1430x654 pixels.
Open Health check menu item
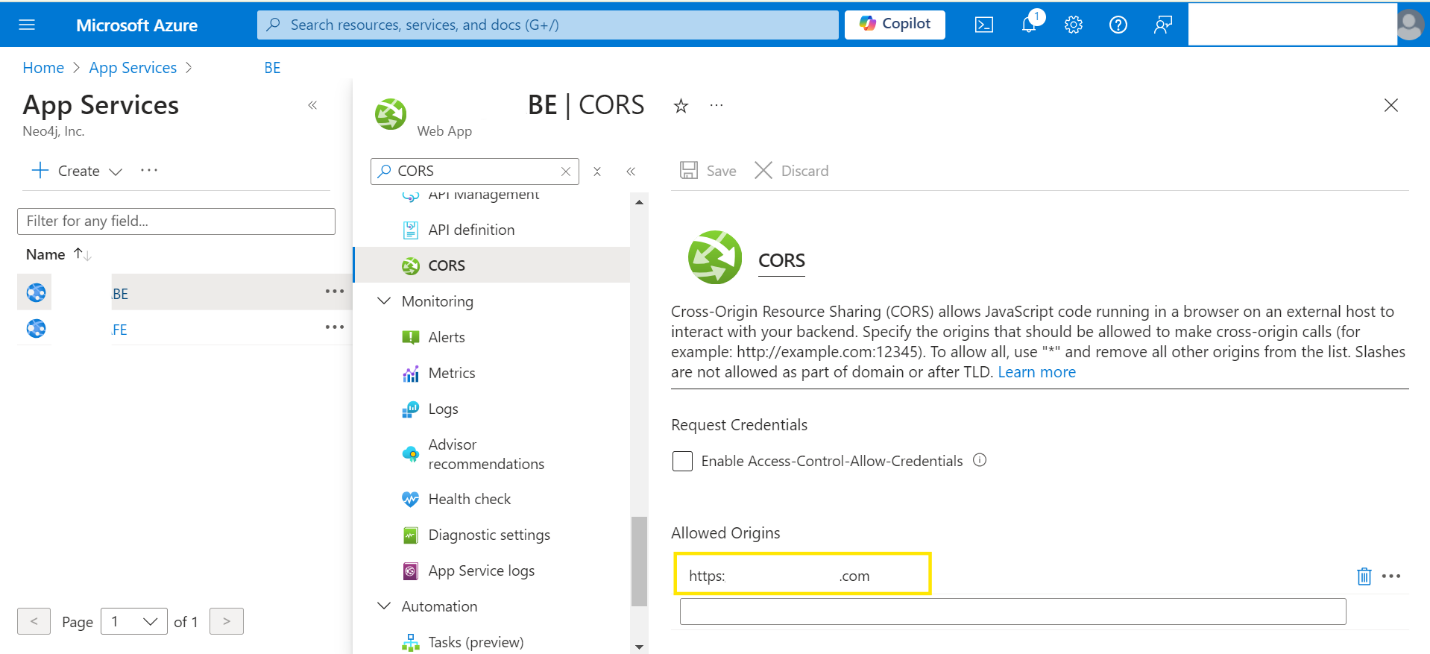click(469, 499)
